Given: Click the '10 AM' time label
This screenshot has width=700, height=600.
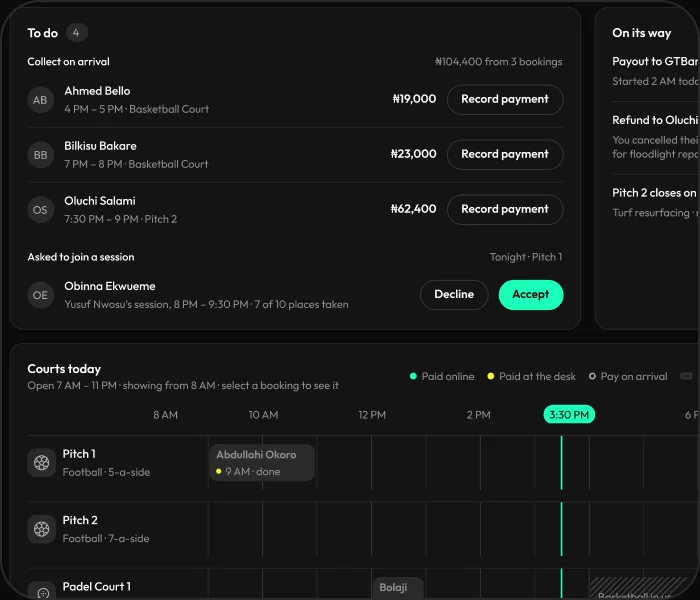Looking at the screenshot, I should (x=263, y=415).
